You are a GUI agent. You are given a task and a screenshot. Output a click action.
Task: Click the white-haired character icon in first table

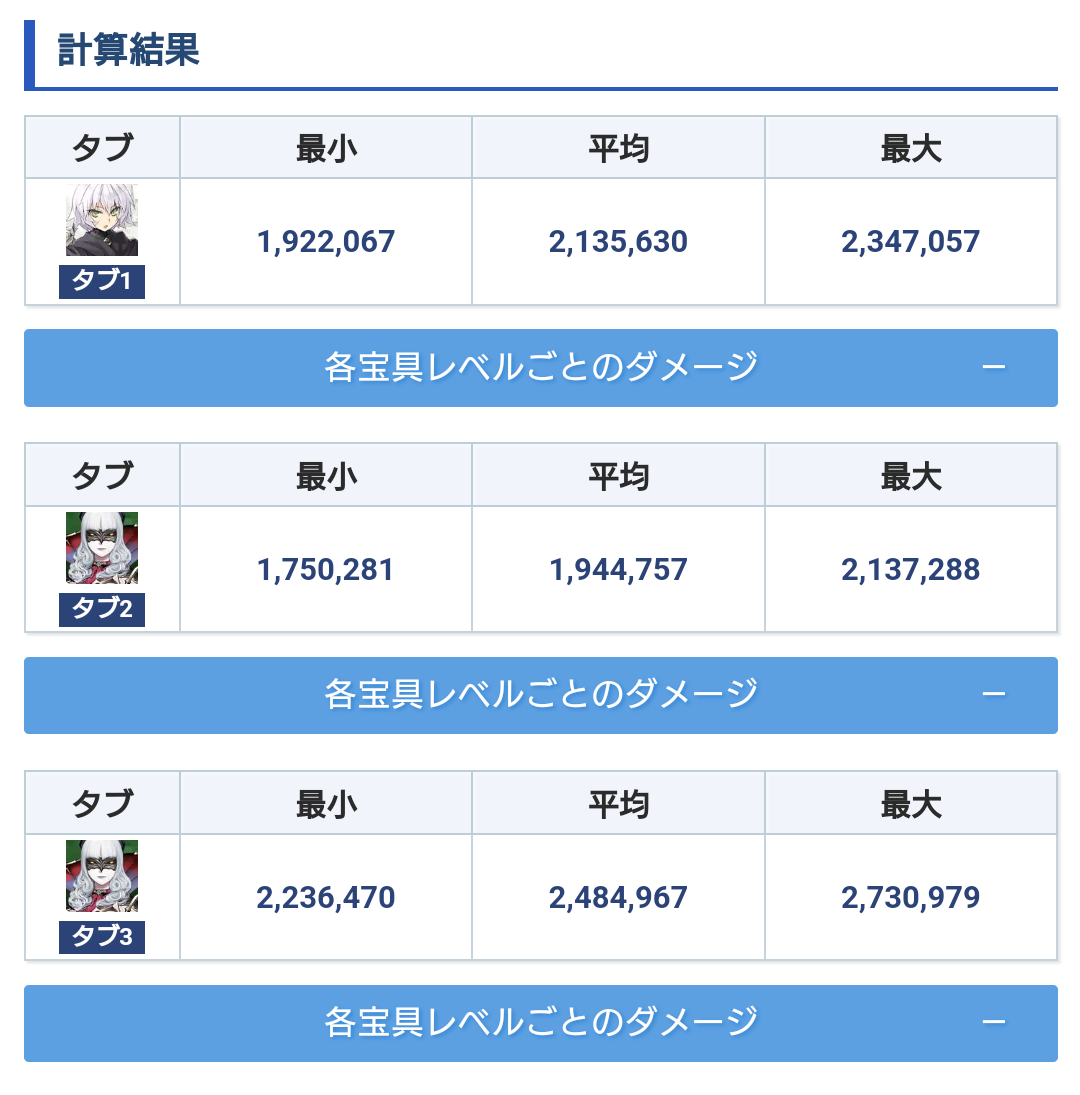point(102,220)
